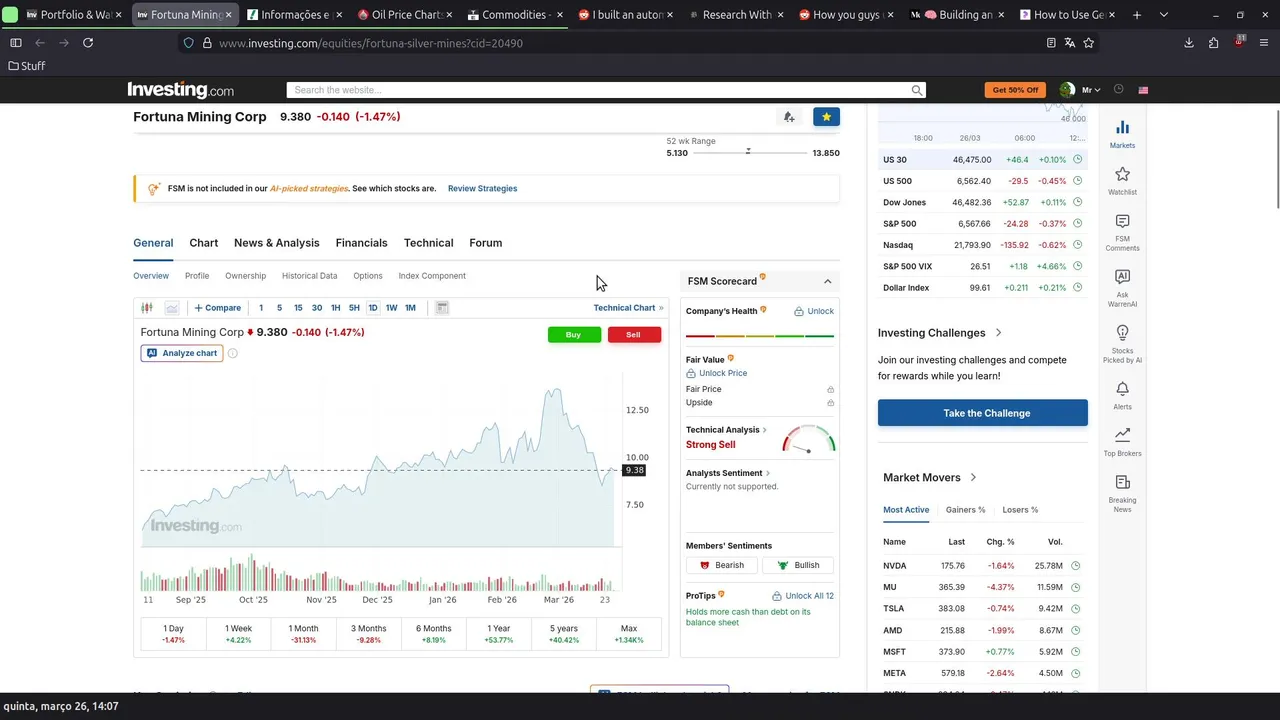Bookmark this page with star icon
This screenshot has width=1280, height=720.
(1089, 43)
